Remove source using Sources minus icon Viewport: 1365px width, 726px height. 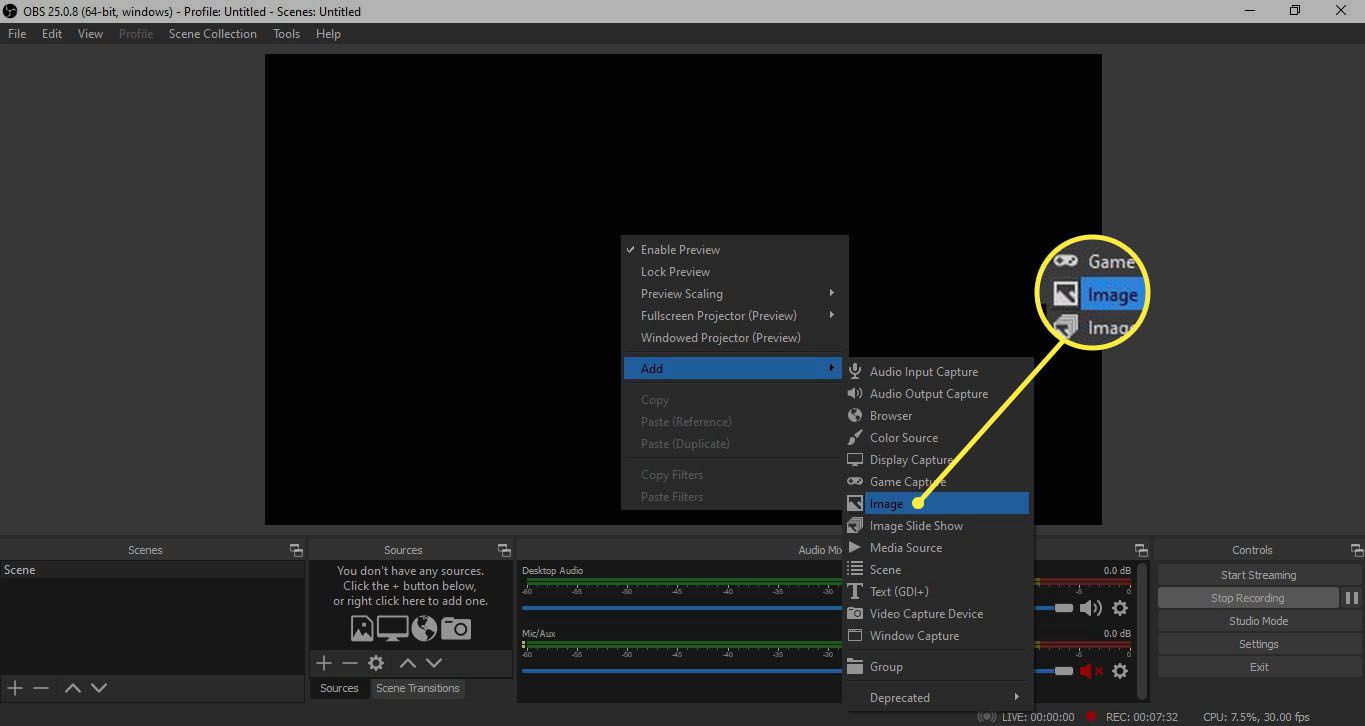click(x=349, y=663)
